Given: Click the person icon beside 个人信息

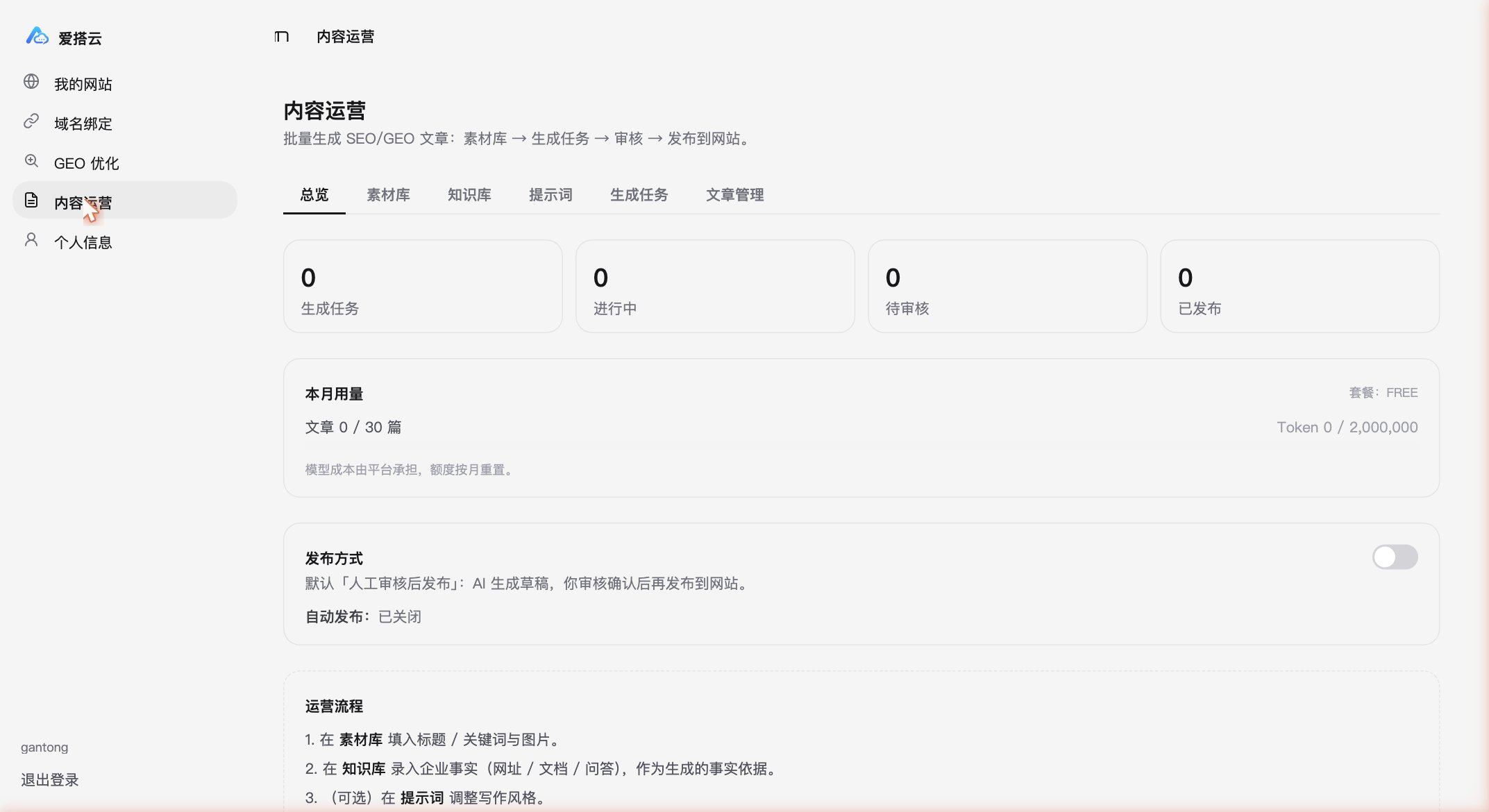Looking at the screenshot, I should [x=31, y=240].
